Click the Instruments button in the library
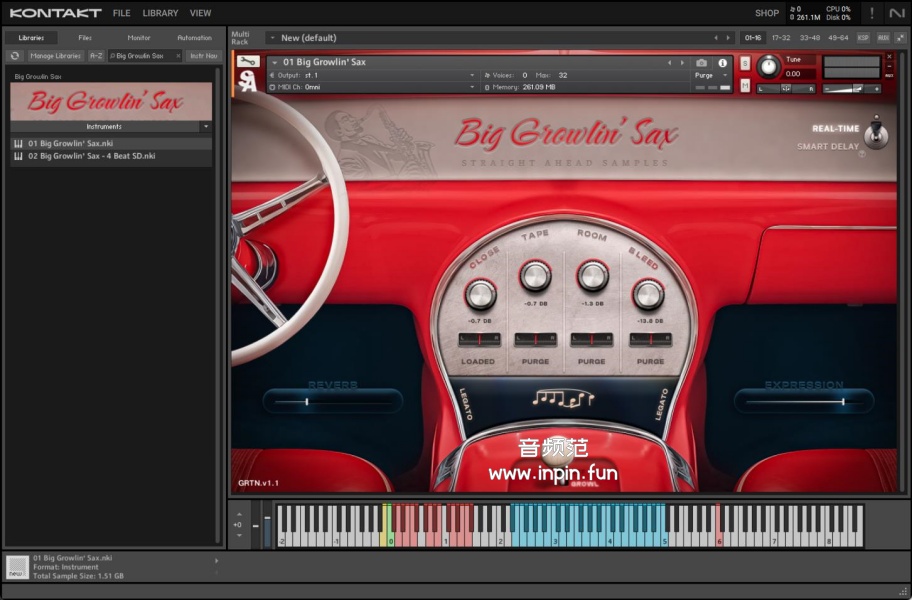 (104, 126)
